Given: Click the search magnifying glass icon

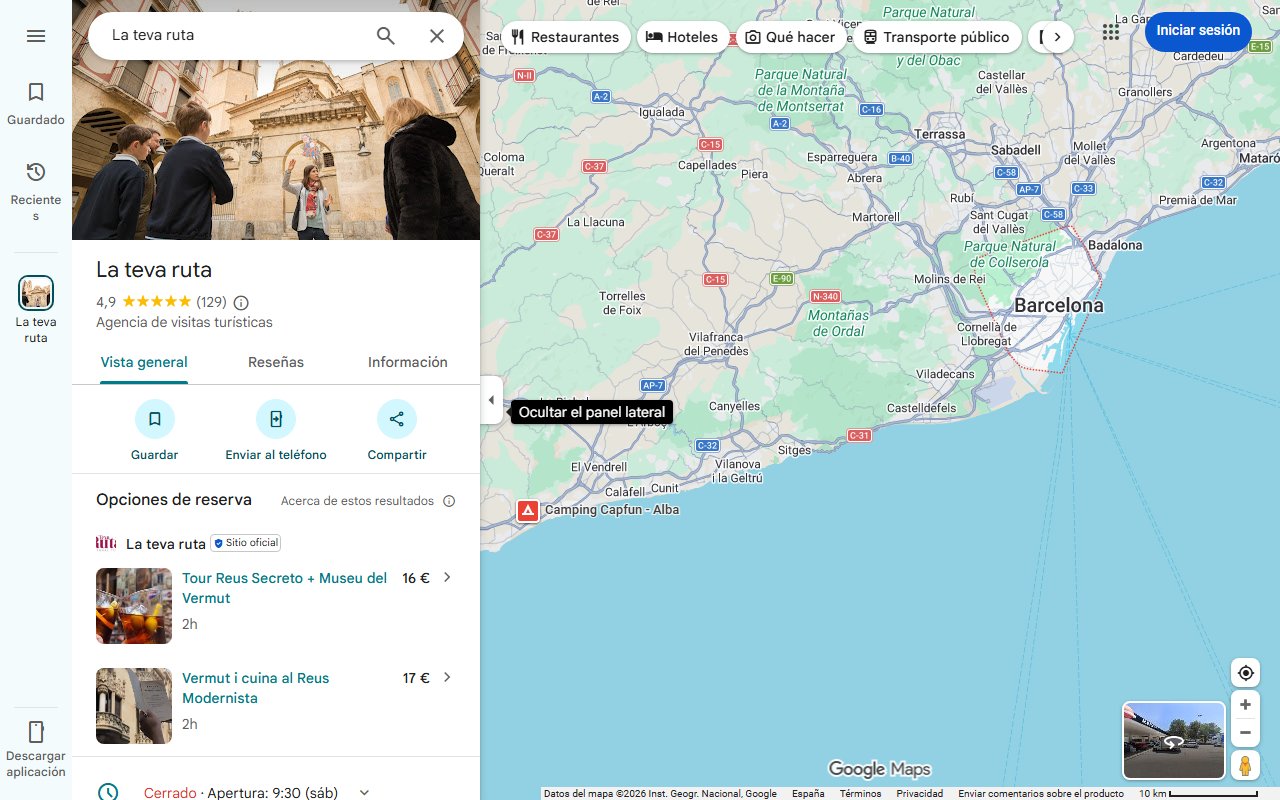Looking at the screenshot, I should (385, 35).
